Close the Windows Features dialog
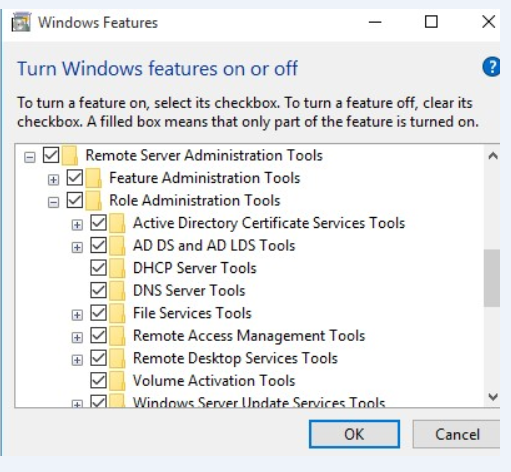Viewport: 511px width, 472px height. pyautogui.click(x=488, y=22)
